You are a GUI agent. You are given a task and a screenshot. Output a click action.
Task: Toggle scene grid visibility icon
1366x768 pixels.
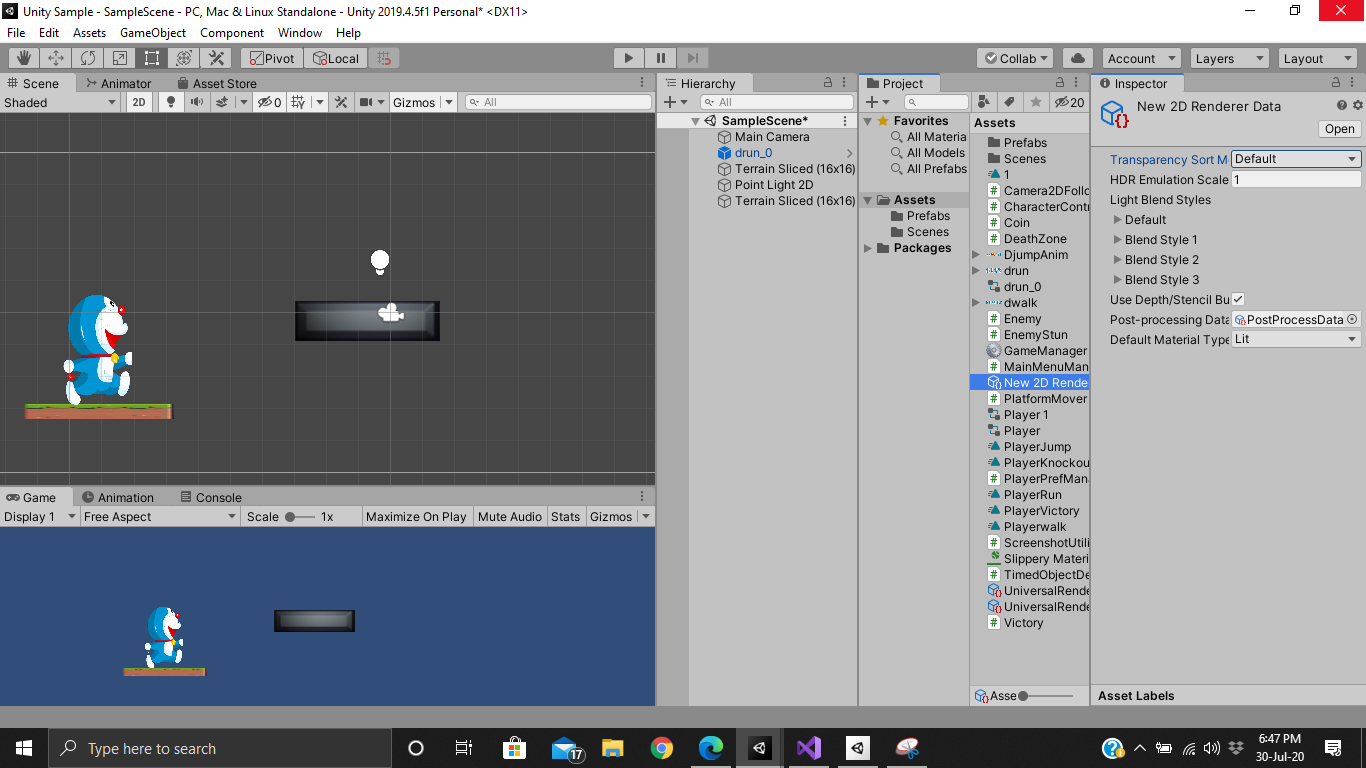coord(297,102)
